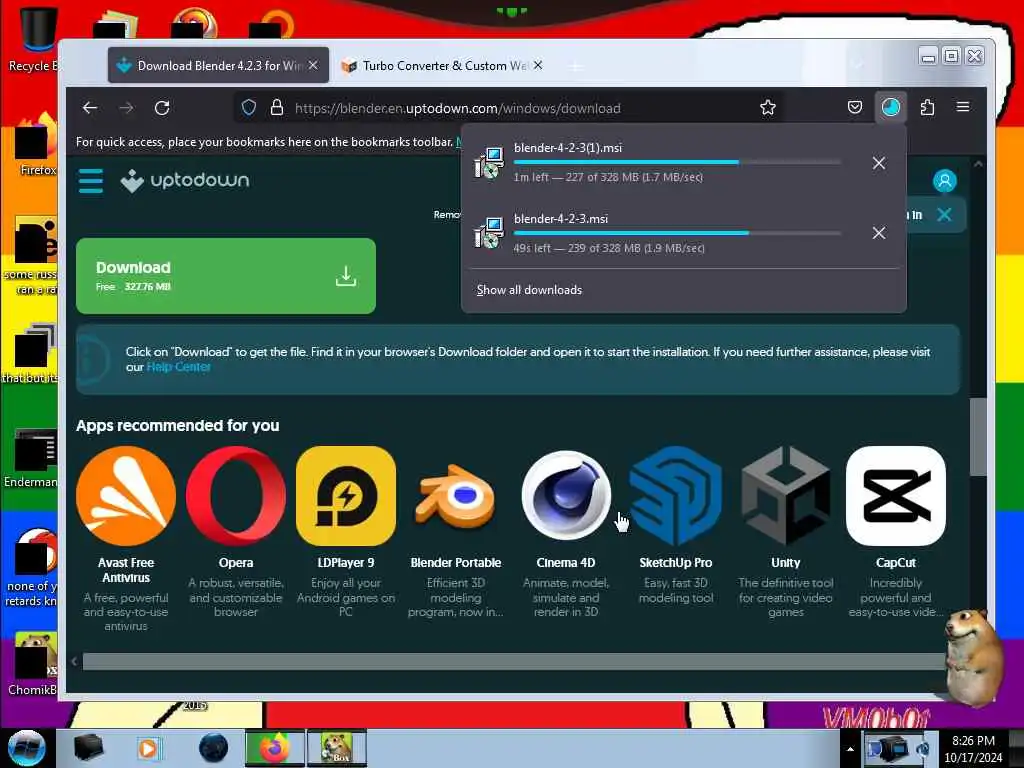Toggle the downloads progress toolbar icon
Screen dimensions: 1024x768
point(891,107)
